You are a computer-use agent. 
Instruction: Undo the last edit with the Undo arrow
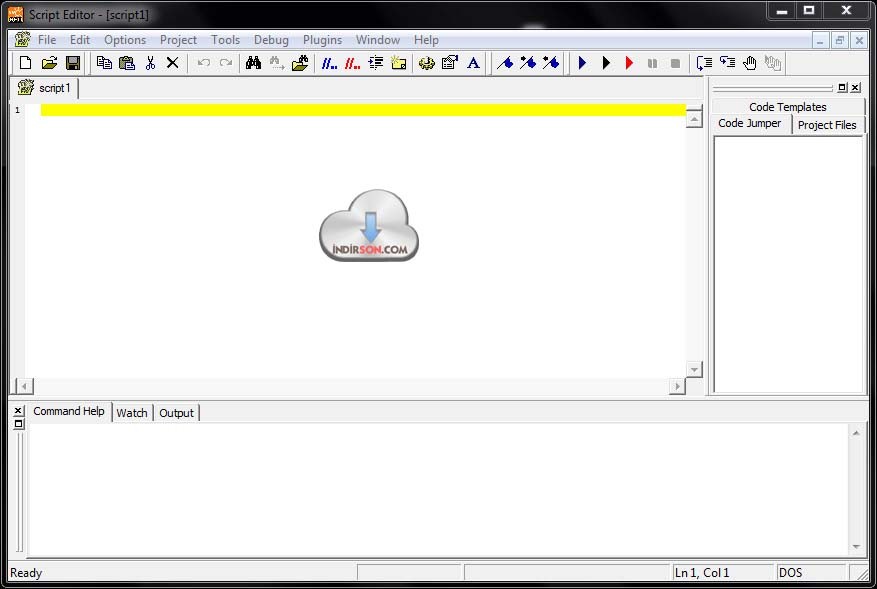tap(204, 63)
